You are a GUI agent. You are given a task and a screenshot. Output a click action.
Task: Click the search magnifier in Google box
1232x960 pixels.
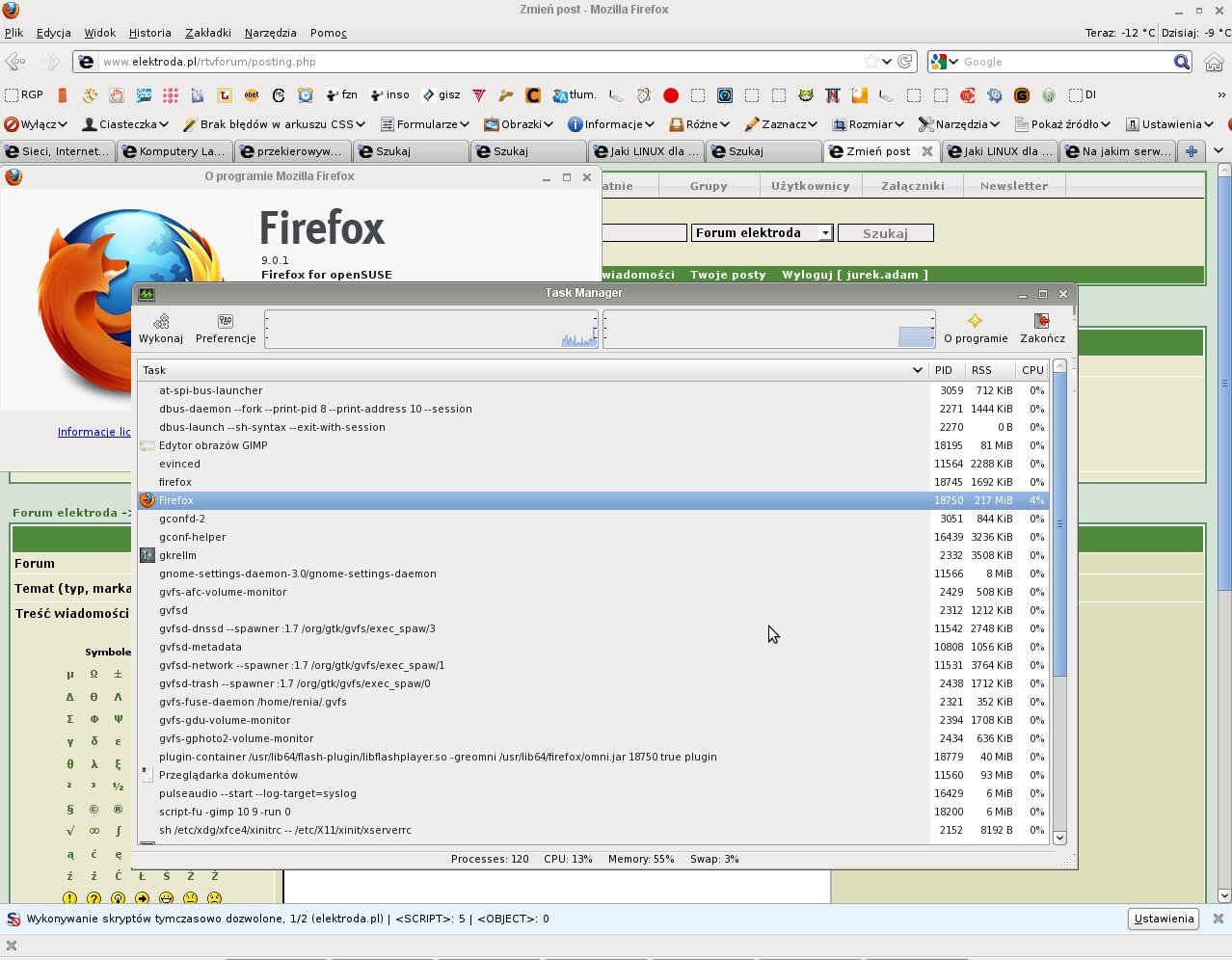coord(1182,62)
